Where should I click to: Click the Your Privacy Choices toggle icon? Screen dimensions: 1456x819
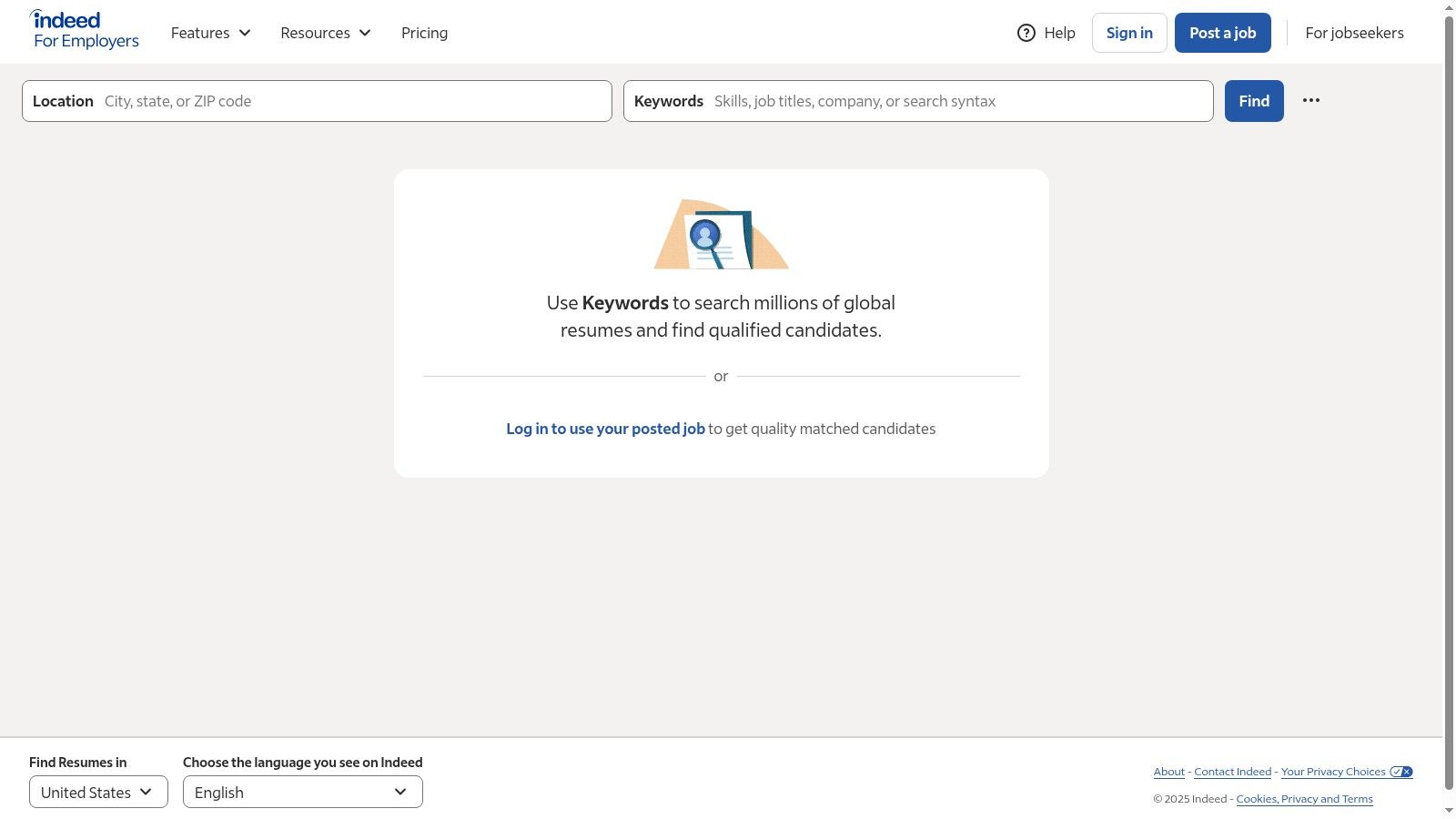click(1401, 772)
